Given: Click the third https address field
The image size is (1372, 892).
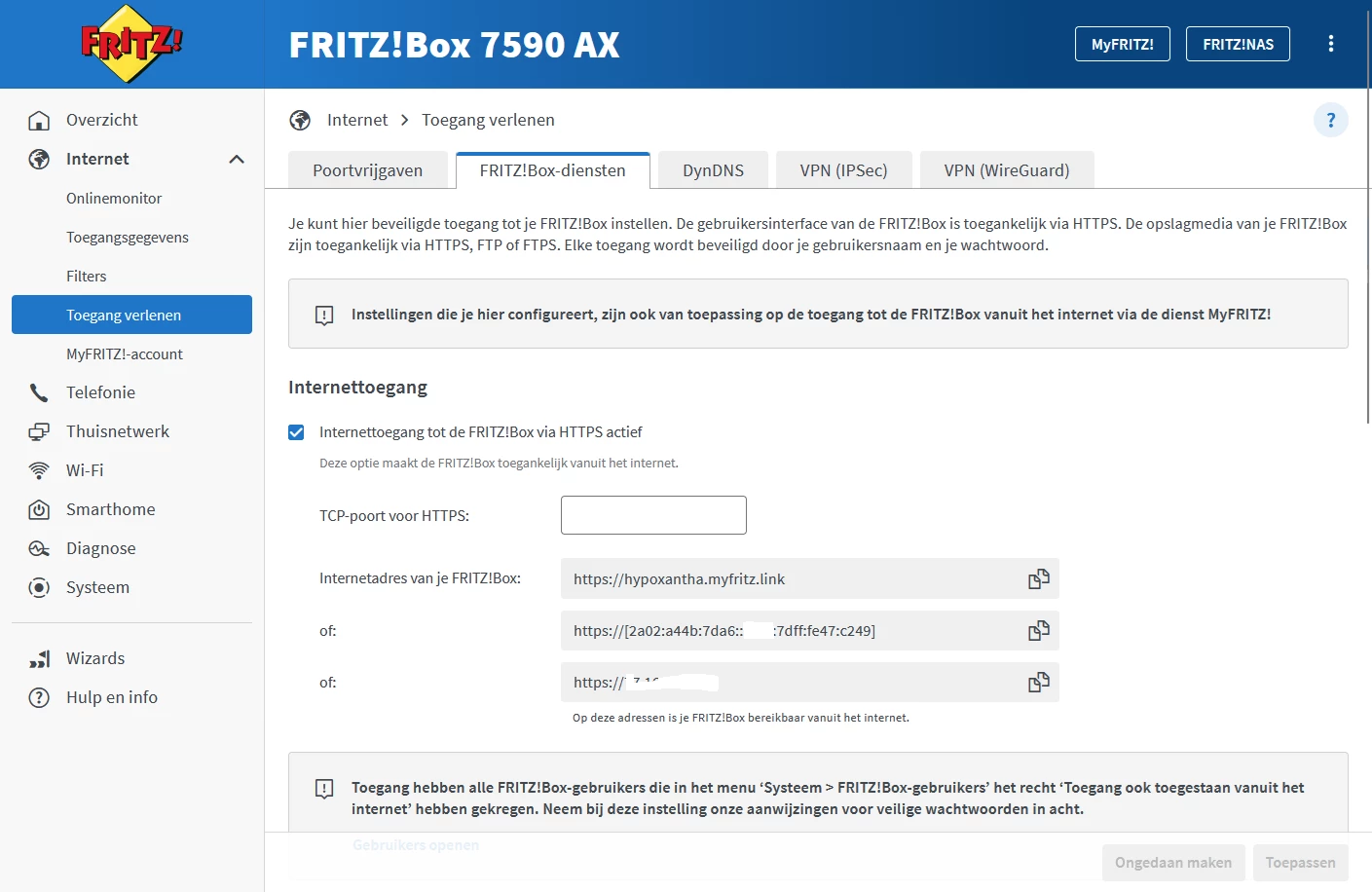Looking at the screenshot, I should 810,682.
